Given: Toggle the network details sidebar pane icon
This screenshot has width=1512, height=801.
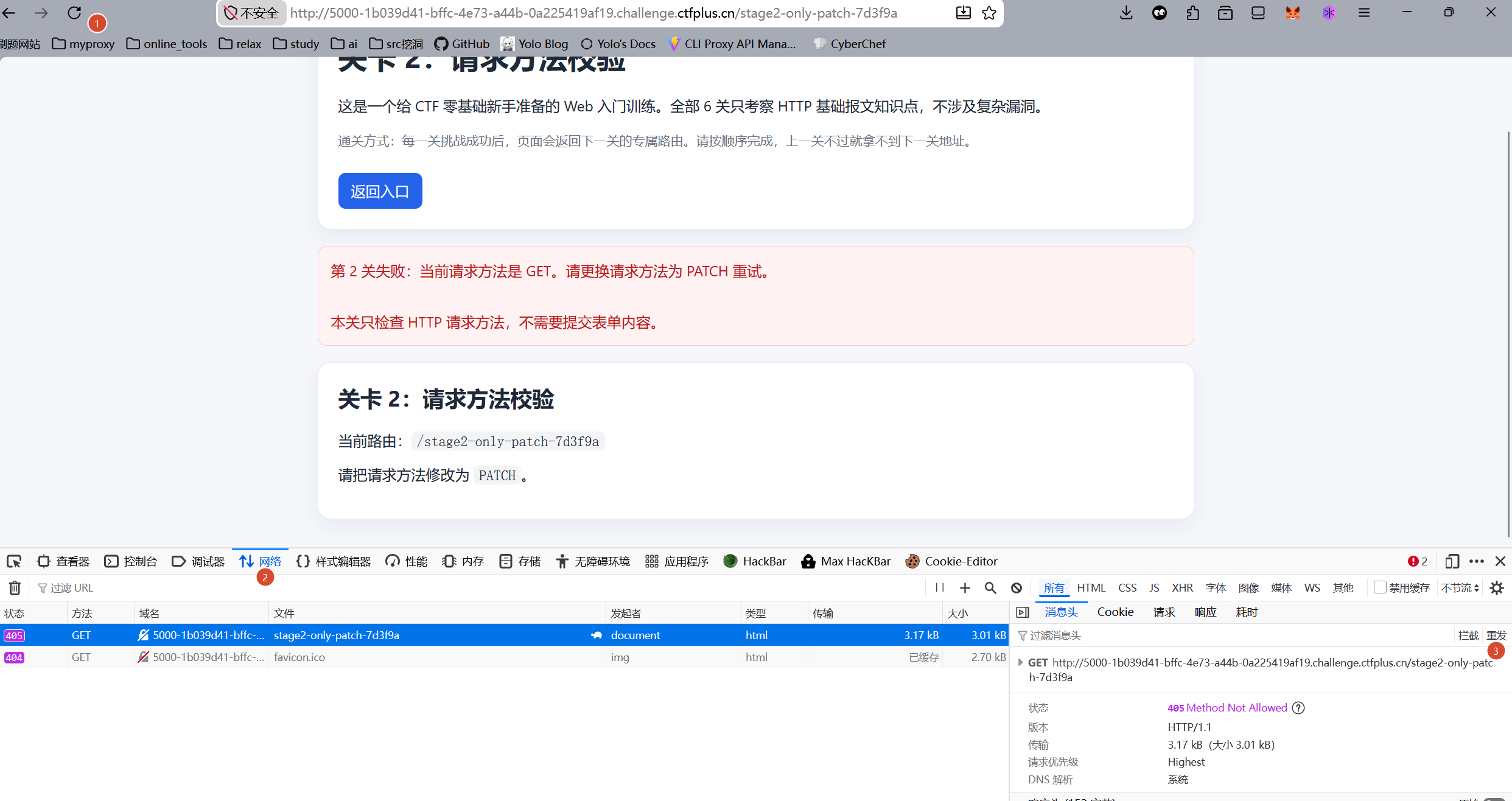Looking at the screenshot, I should (x=1023, y=612).
